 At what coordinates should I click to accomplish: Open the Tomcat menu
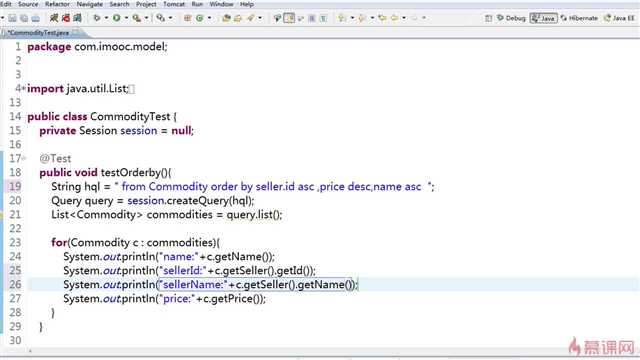[x=174, y=4]
